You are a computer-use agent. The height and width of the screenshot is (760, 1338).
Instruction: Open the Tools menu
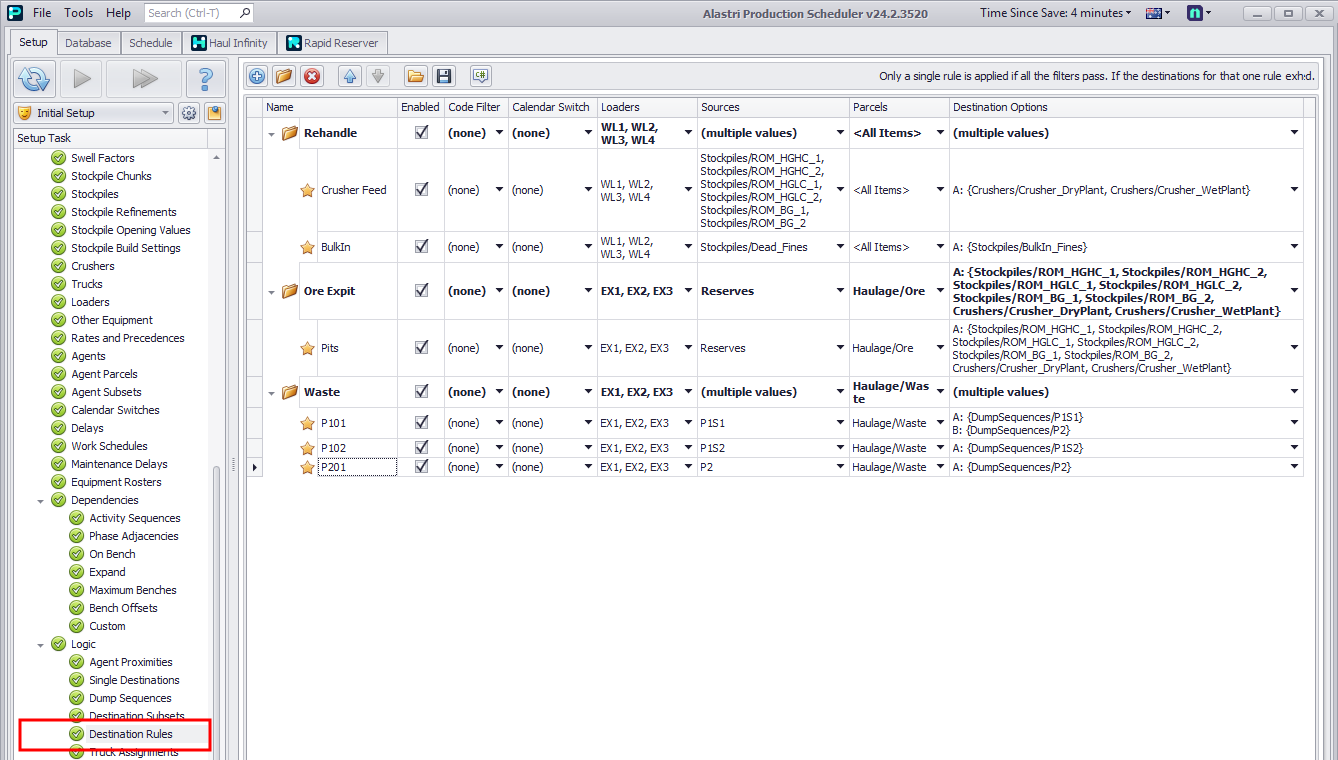click(x=79, y=13)
